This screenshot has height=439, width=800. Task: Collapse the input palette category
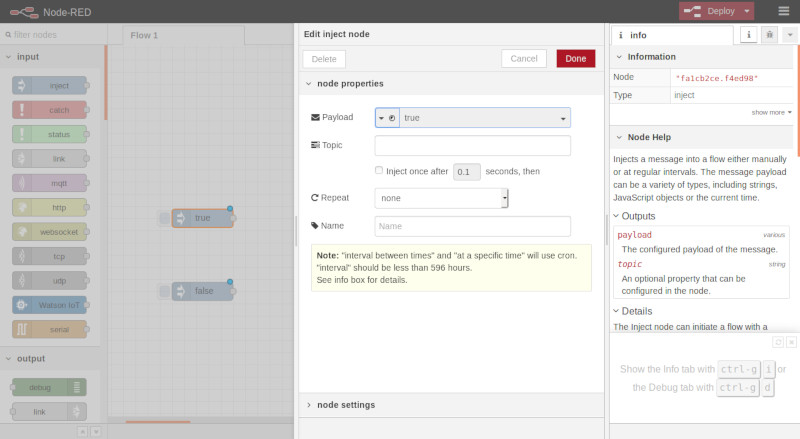coord(51,57)
